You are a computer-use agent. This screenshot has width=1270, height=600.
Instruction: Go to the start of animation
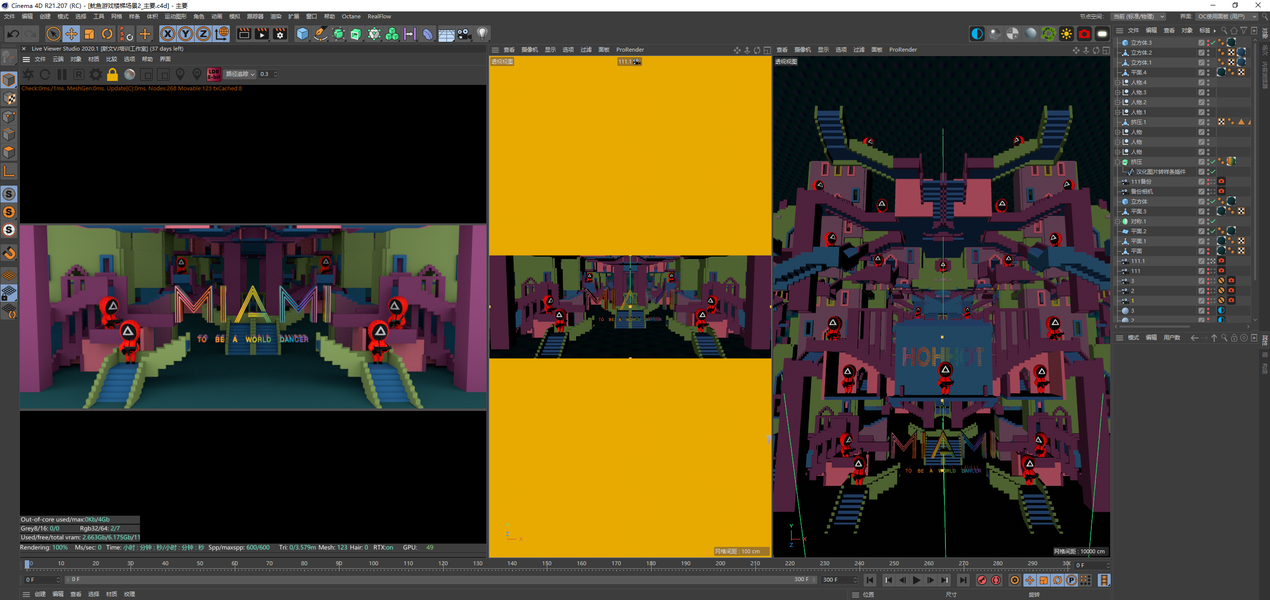[870, 580]
